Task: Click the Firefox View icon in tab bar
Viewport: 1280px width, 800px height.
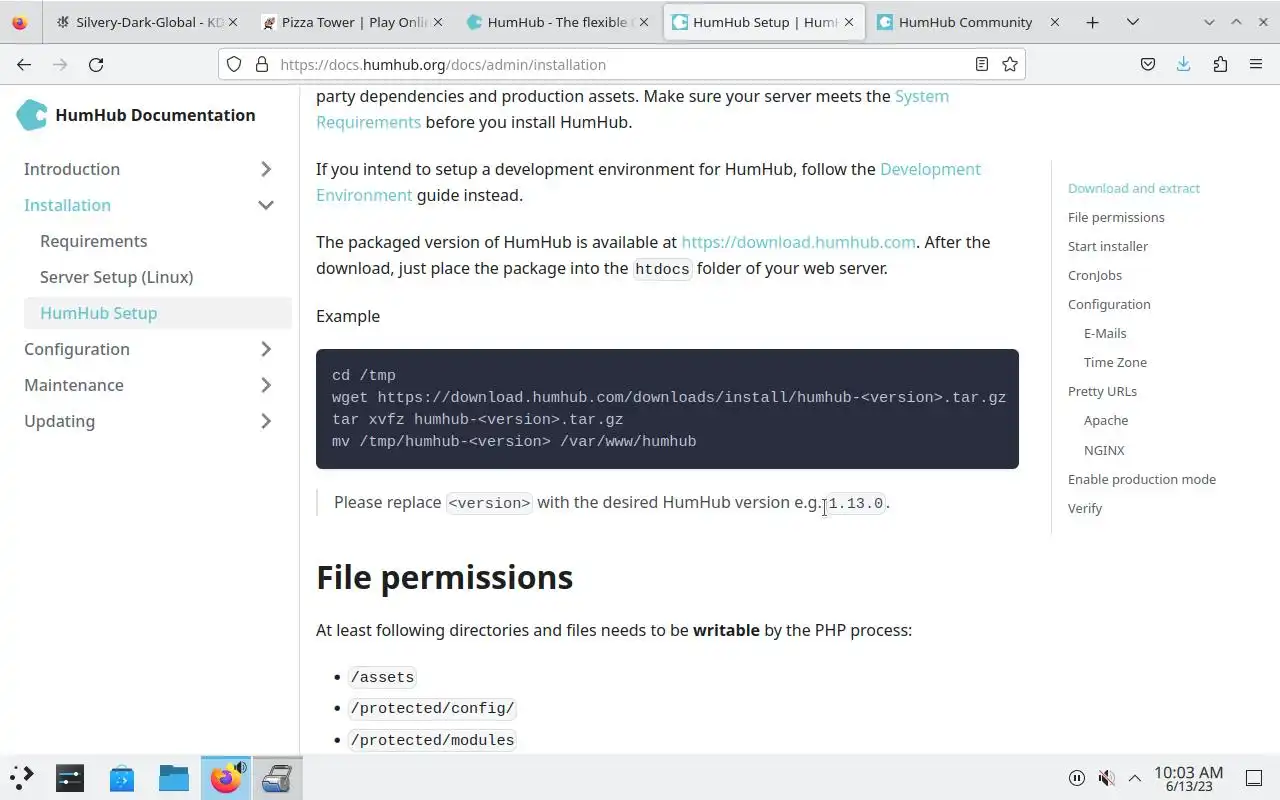Action: click(20, 22)
